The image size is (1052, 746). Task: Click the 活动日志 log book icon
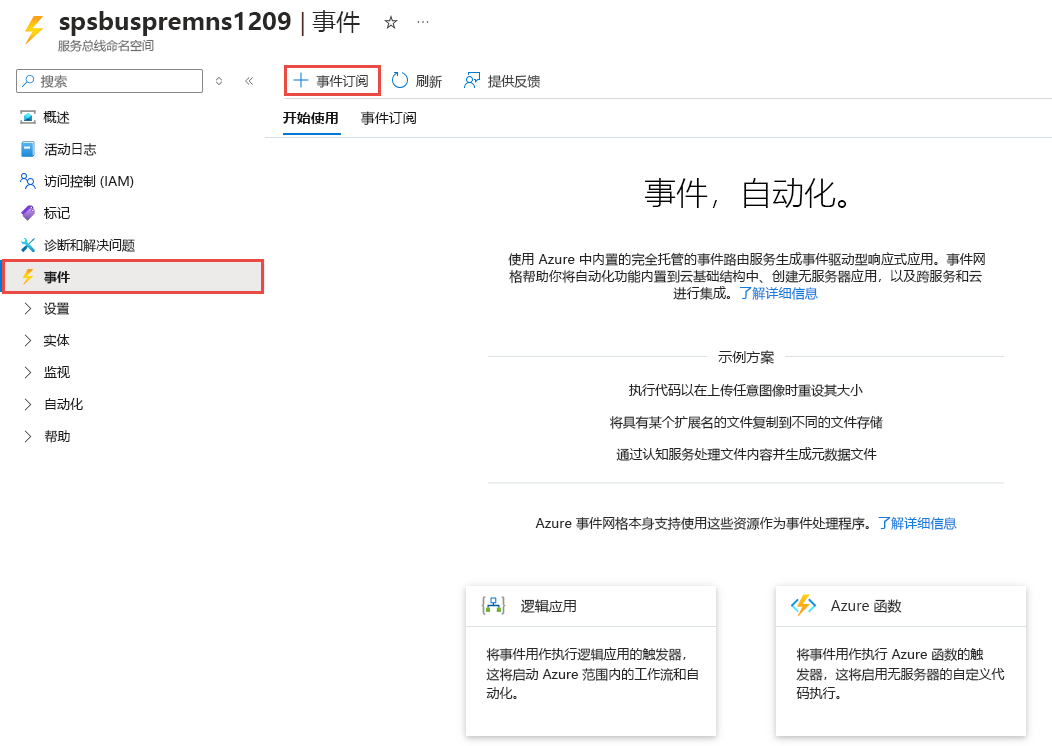(28, 149)
